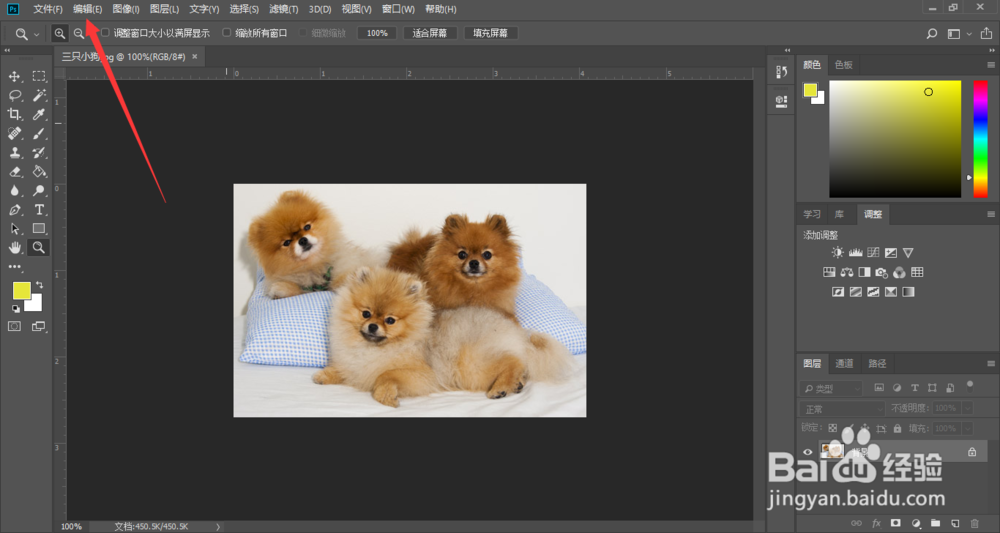
Task: Select the Magic Wand tool
Action: tap(39, 96)
